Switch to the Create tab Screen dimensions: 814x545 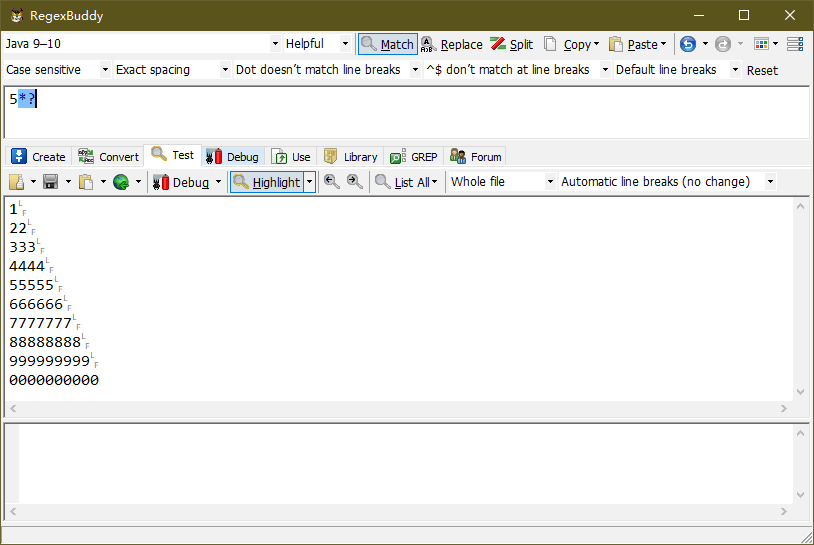[39, 156]
